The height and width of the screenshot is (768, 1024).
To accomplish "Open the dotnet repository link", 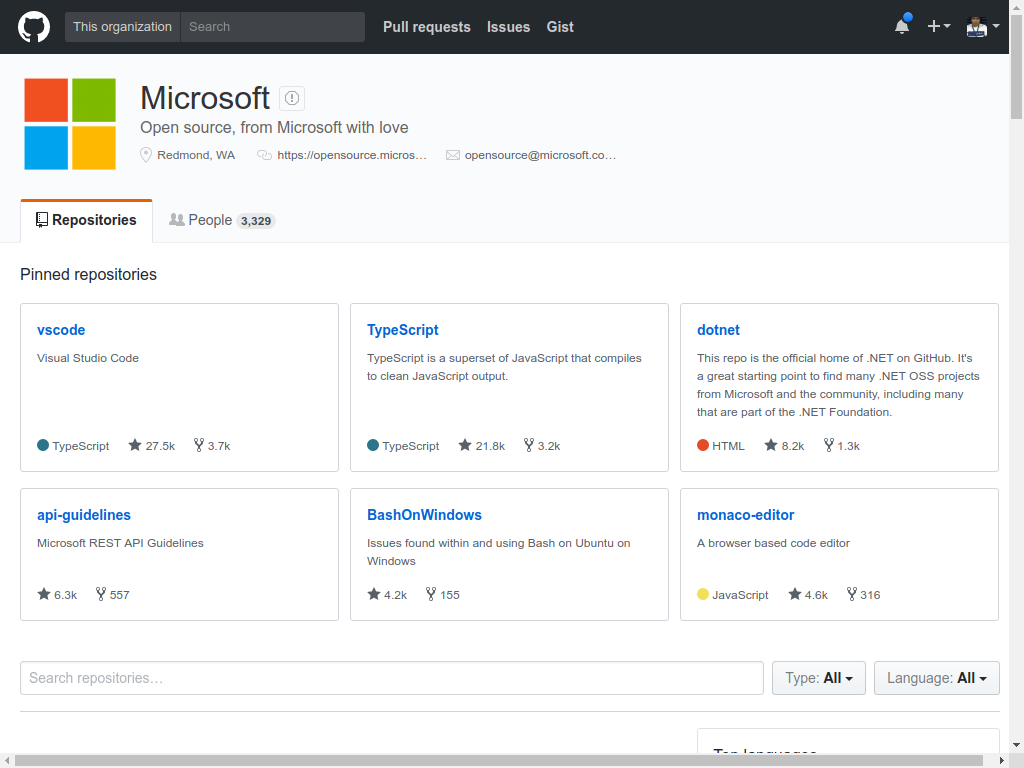I will tap(718, 330).
